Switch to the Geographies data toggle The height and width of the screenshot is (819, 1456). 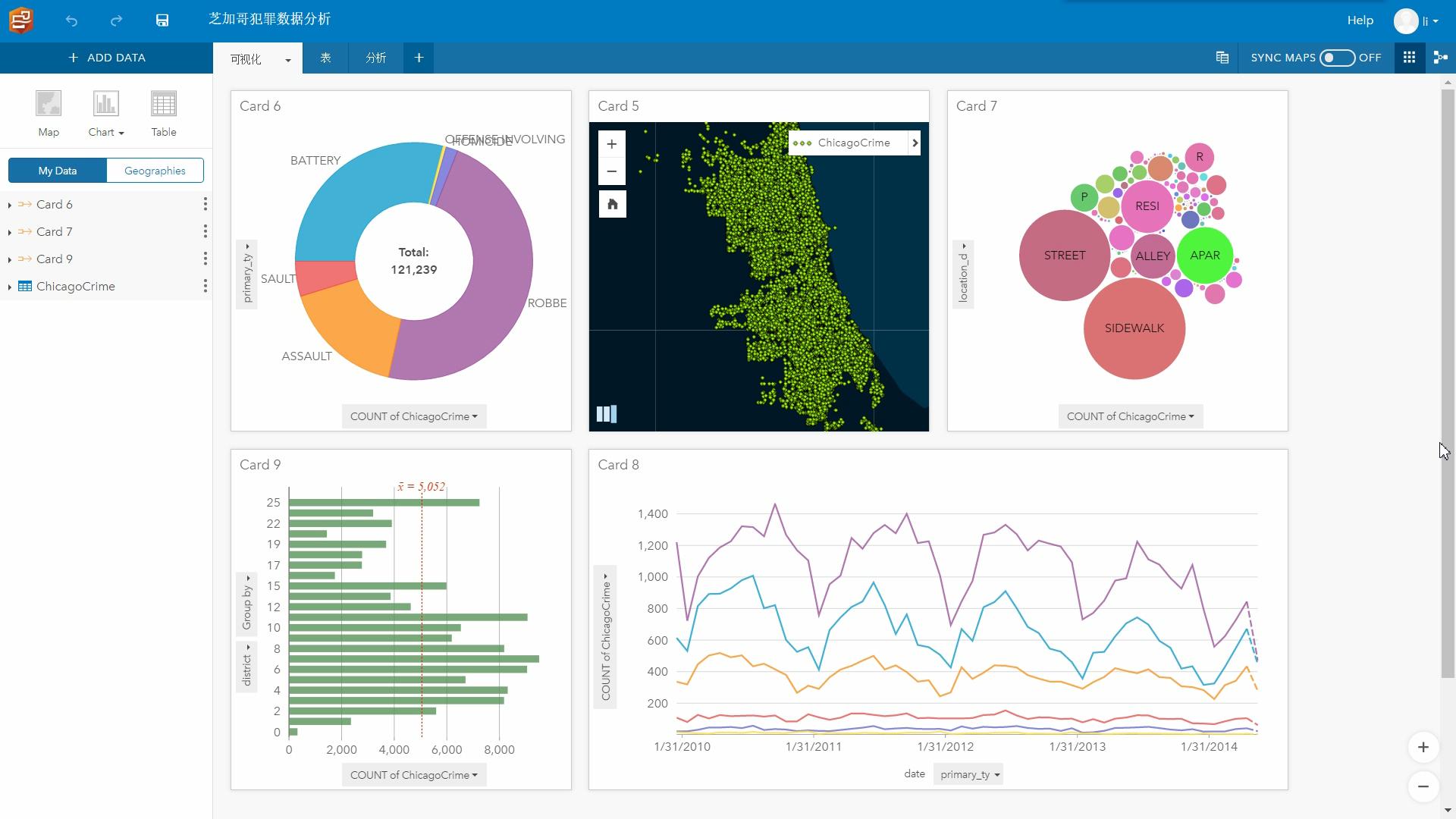point(155,171)
